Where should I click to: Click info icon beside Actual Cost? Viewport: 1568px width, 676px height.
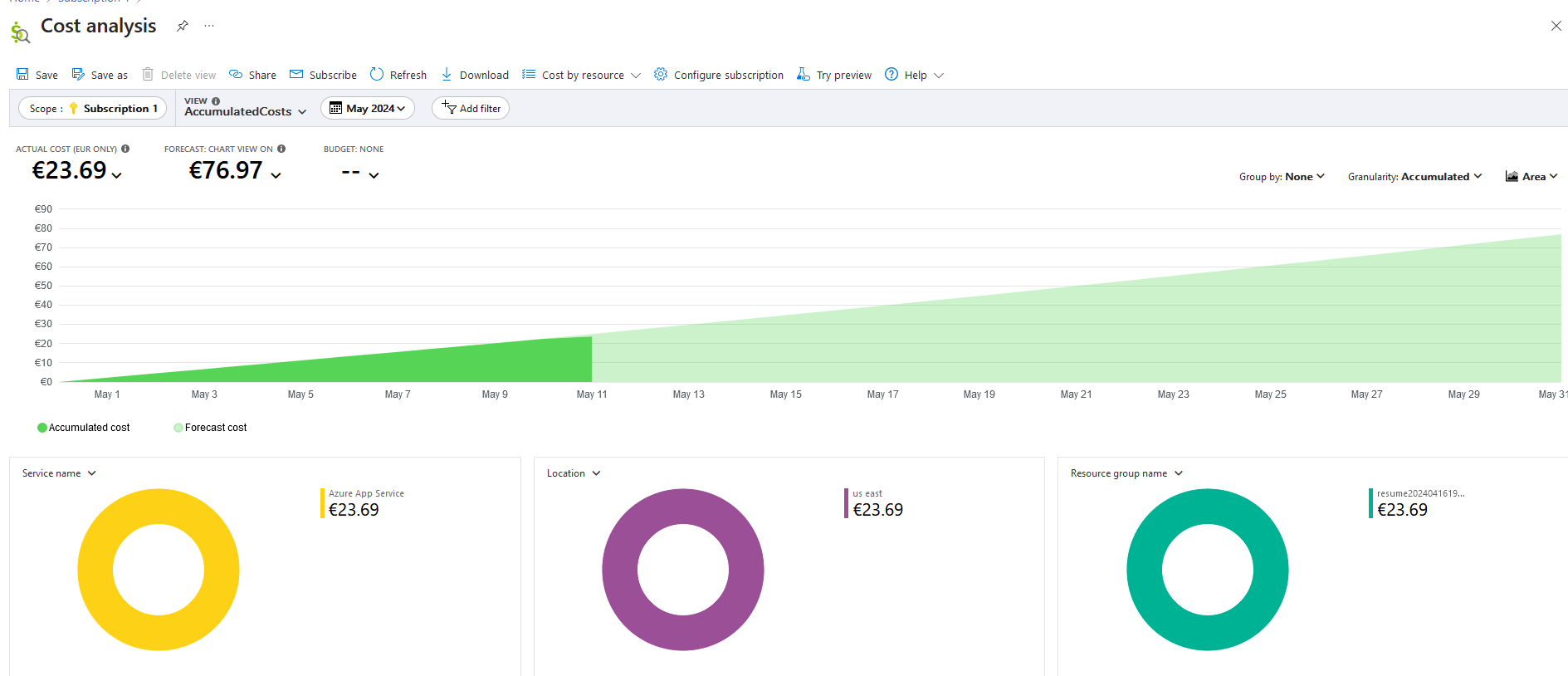point(125,149)
